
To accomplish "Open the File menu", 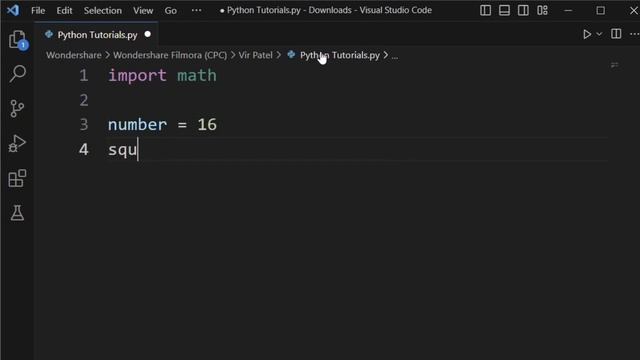I will (38, 10).
